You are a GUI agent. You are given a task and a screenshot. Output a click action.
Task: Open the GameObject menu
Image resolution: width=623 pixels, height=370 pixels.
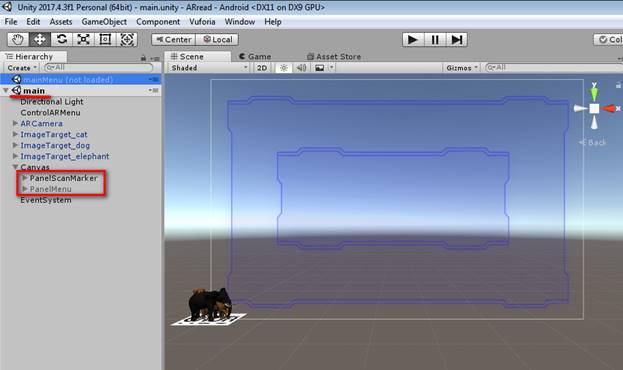(x=104, y=22)
